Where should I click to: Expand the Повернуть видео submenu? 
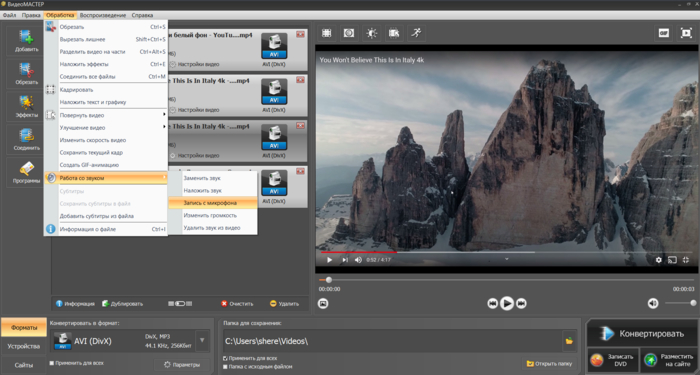(106, 115)
